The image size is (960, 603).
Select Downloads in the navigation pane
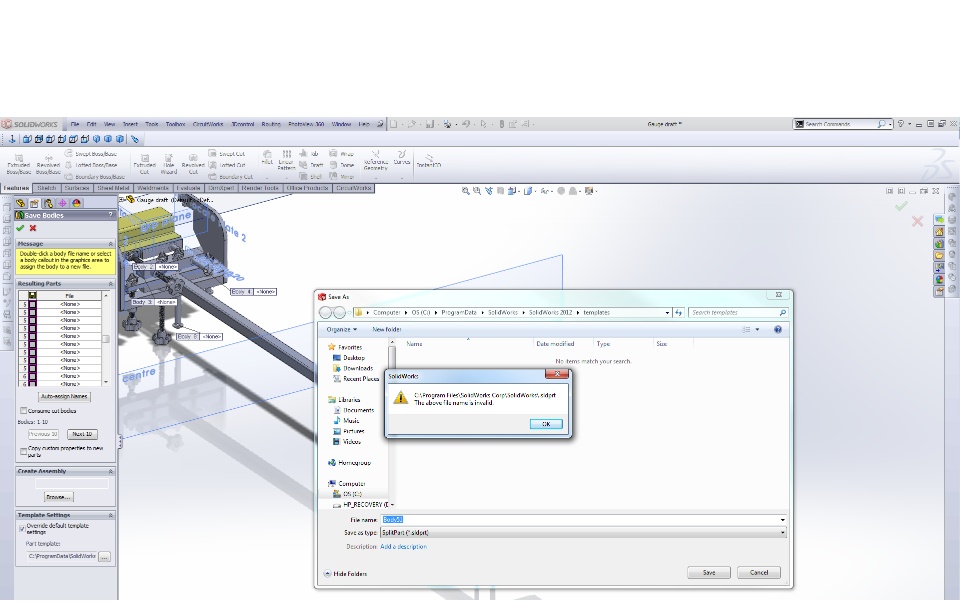coord(353,368)
